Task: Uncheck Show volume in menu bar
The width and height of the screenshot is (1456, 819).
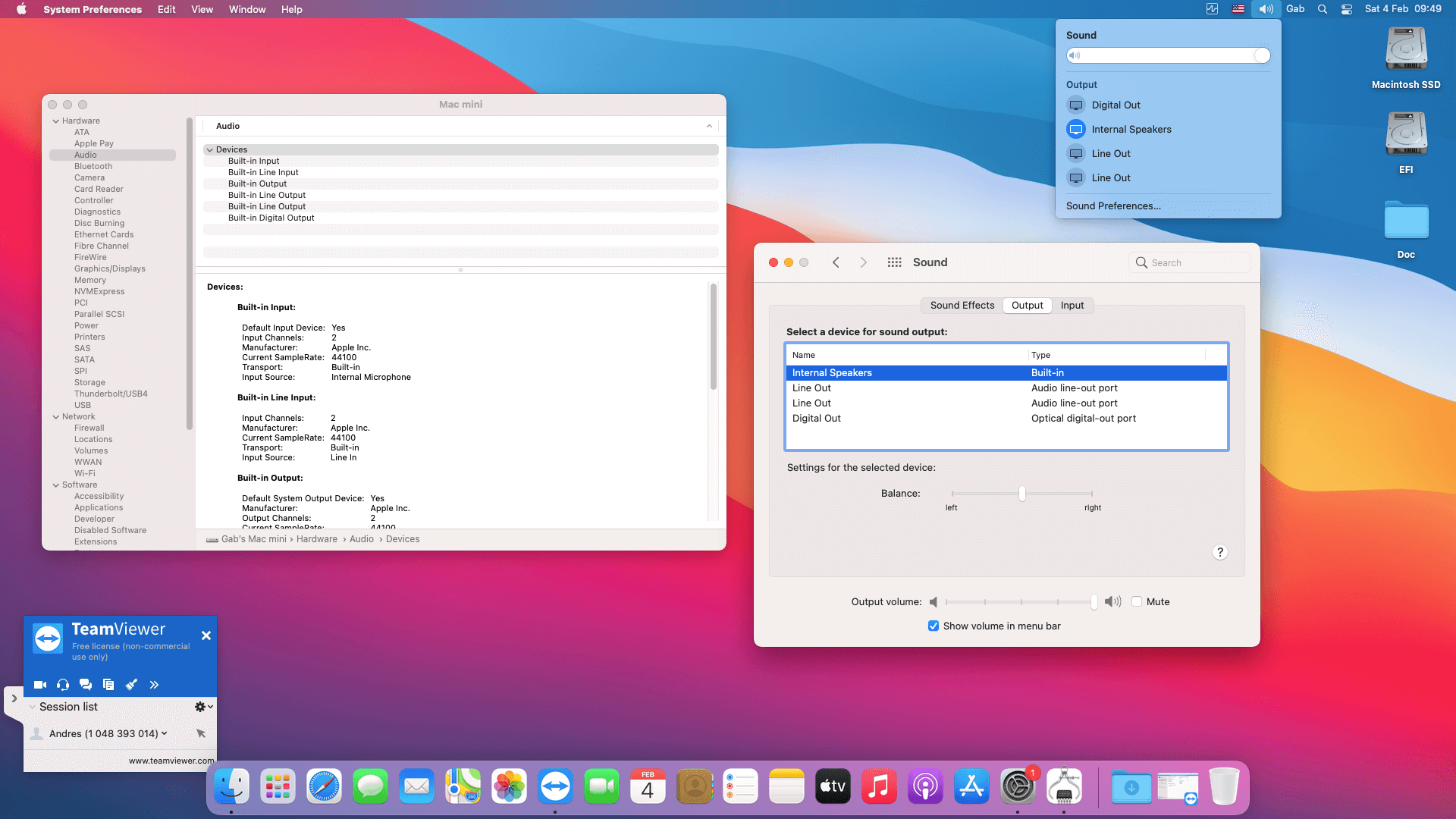Action: (x=934, y=626)
